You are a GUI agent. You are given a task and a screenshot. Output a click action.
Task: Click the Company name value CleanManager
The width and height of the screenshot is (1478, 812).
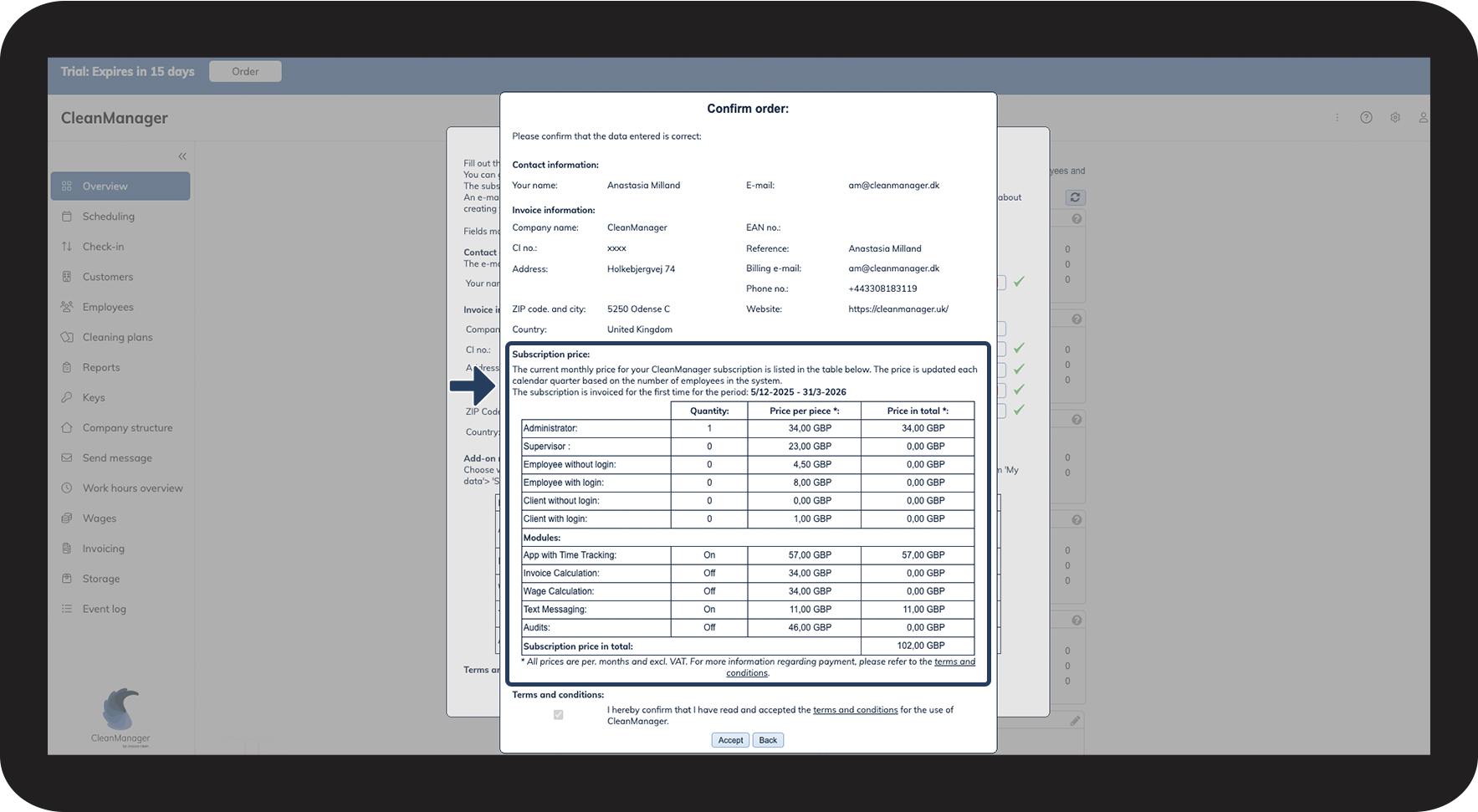pos(637,227)
